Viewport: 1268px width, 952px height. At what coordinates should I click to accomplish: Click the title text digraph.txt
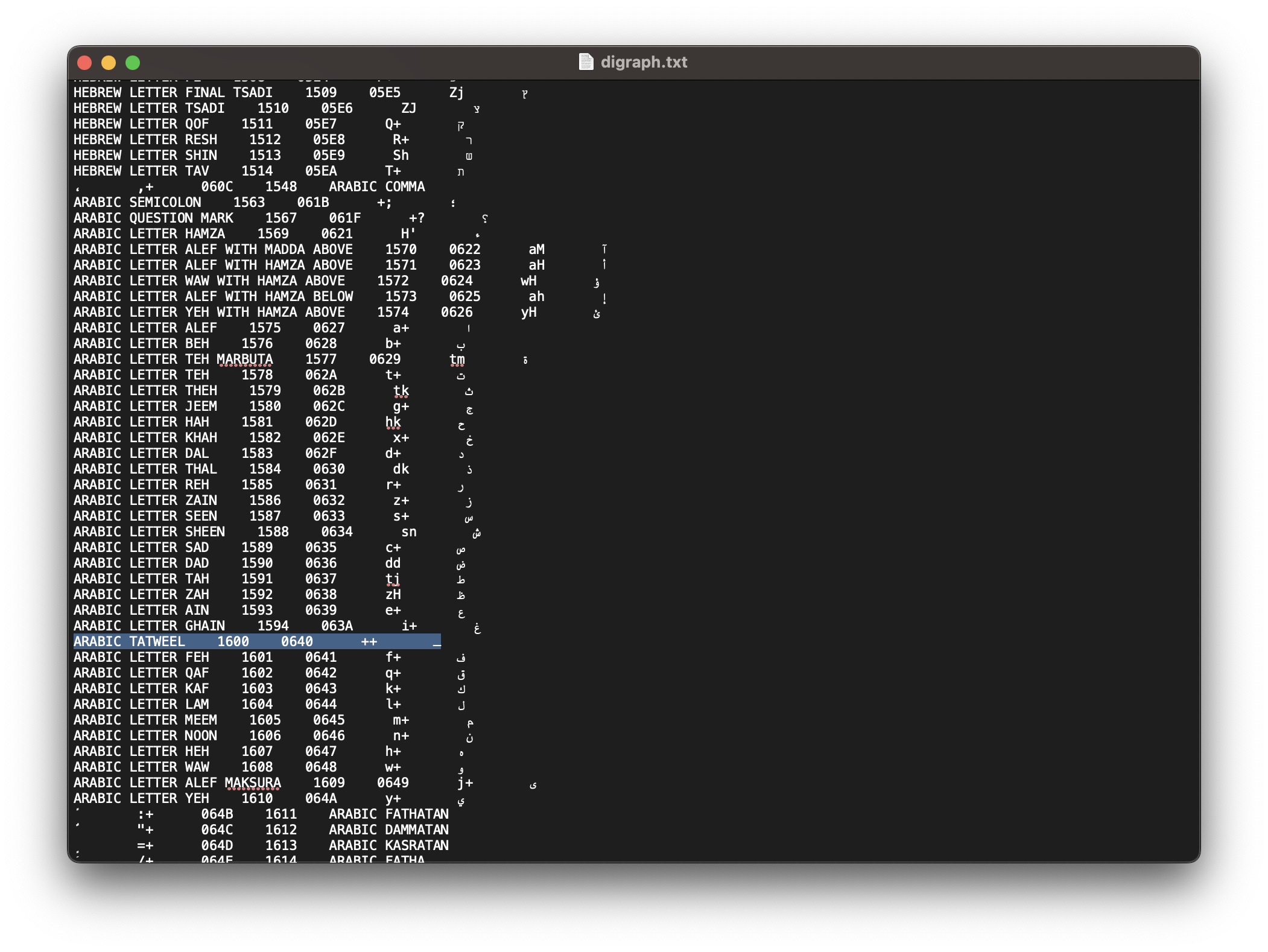(644, 62)
